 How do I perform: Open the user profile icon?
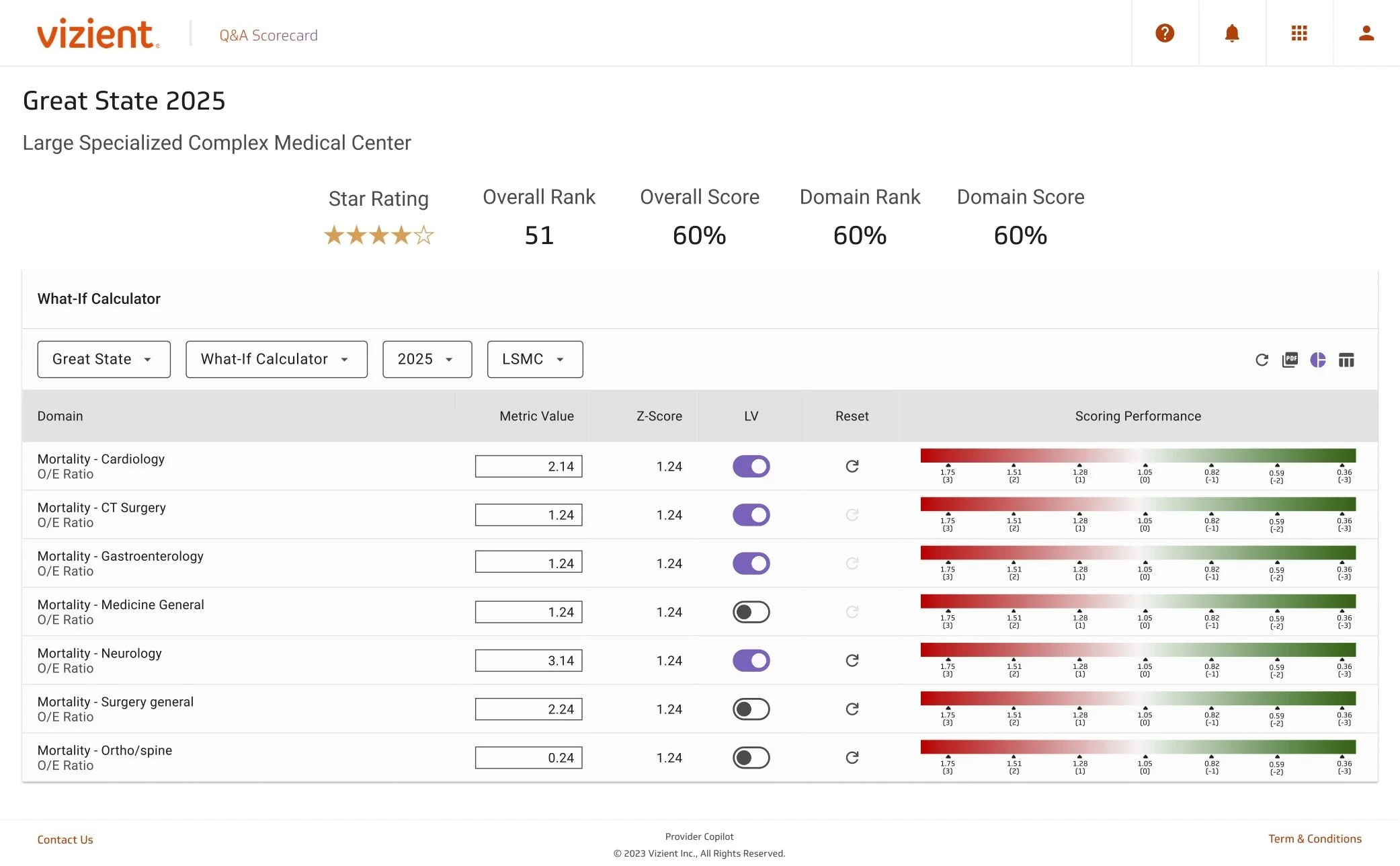click(1366, 32)
